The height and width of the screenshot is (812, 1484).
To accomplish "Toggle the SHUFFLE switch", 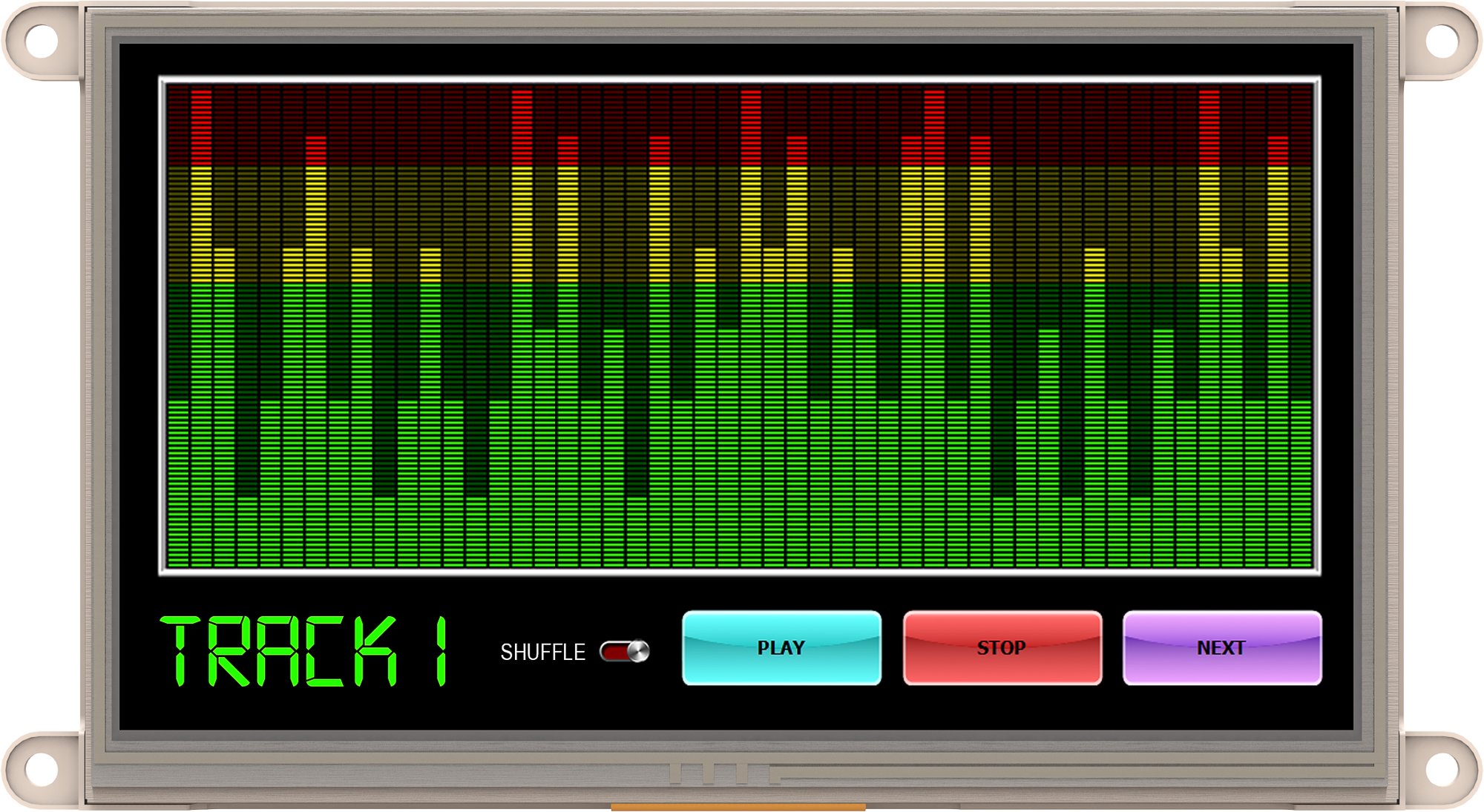I will click(x=624, y=651).
